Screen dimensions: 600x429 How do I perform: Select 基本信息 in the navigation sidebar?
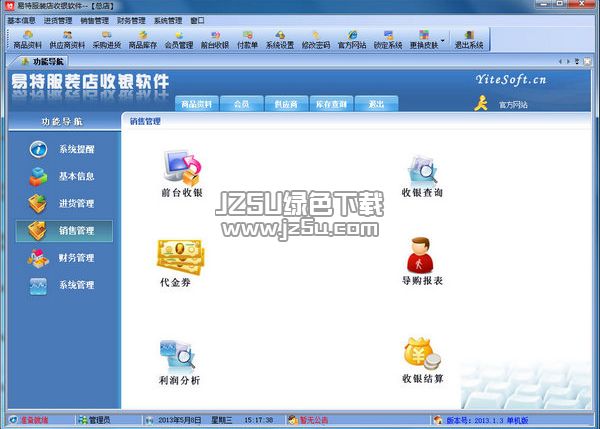click(63, 176)
